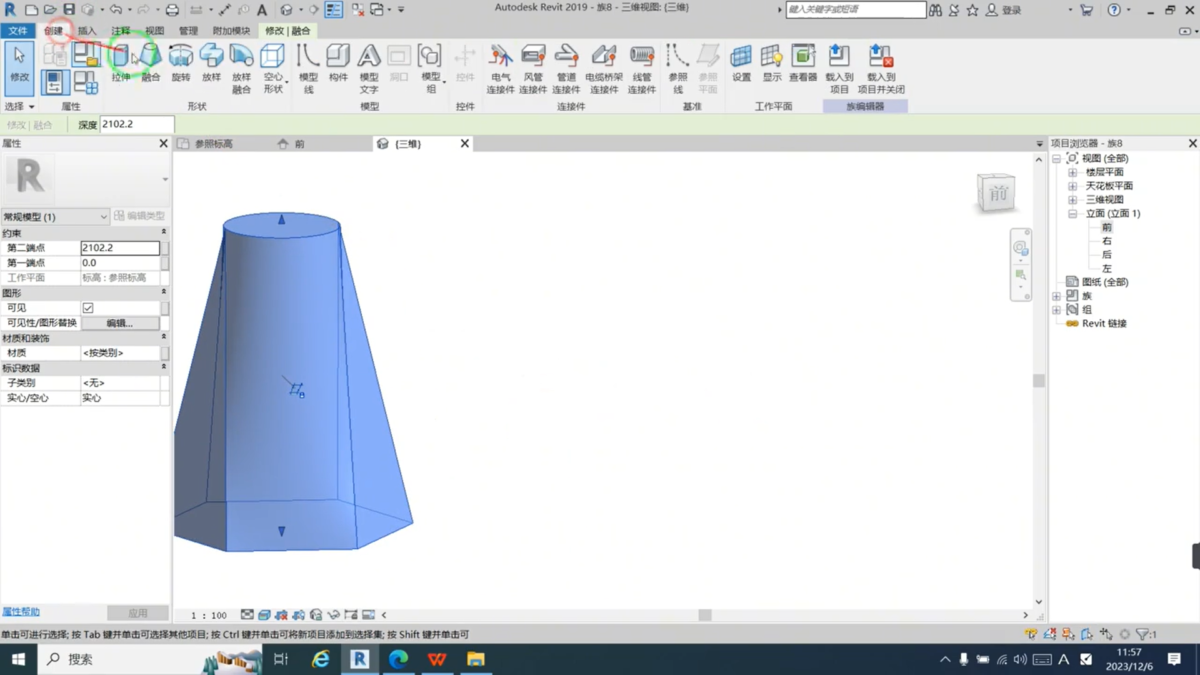
Task: Switch to the 视图 ribbon tab
Action: click(x=155, y=31)
